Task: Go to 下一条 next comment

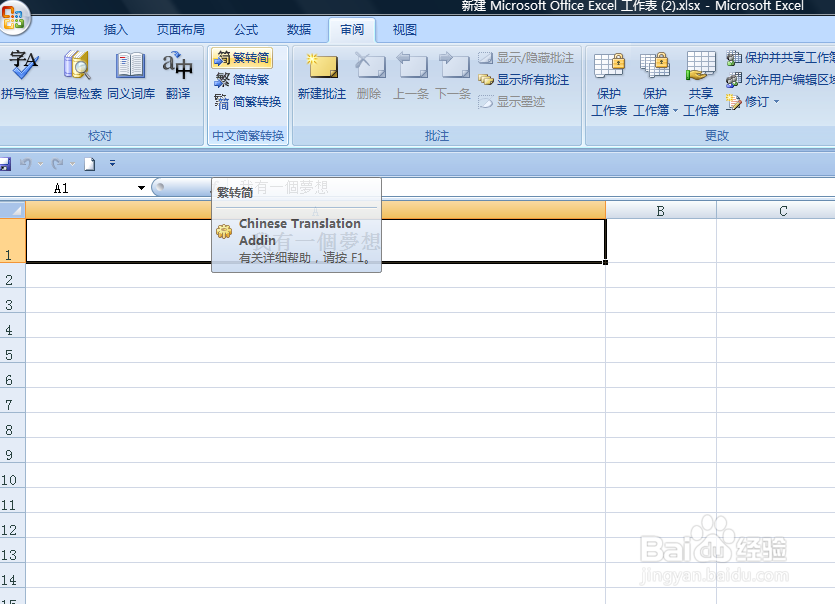Action: tap(453, 76)
